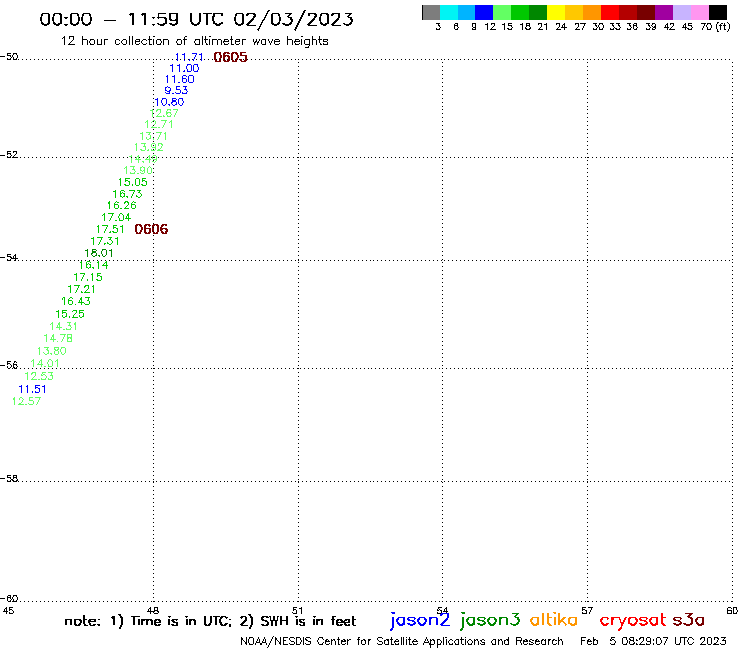Image resolution: width=740 pixels, height=650 pixels.
Task: Click the jason3 satellite legend label
Action: (x=490, y=620)
